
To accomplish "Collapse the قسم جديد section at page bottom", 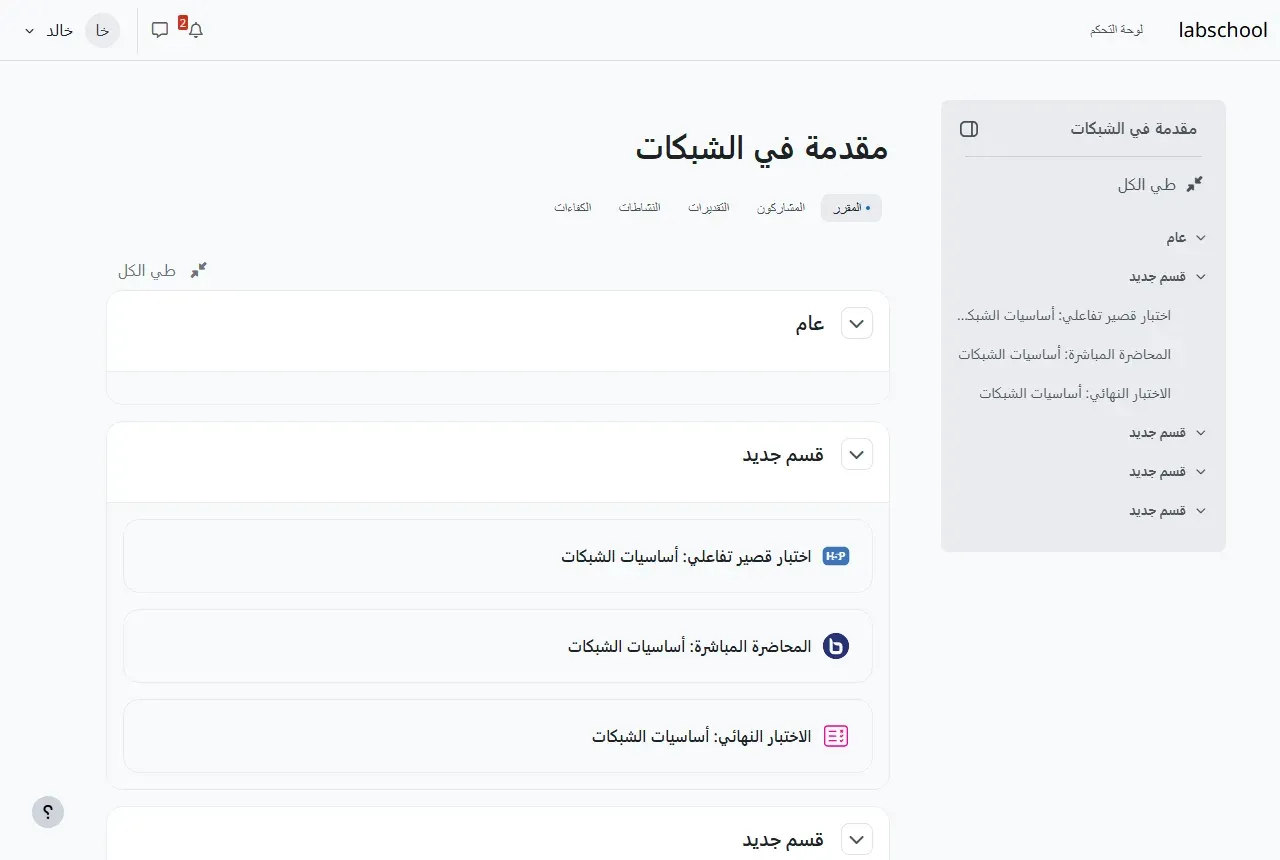I will [857, 839].
